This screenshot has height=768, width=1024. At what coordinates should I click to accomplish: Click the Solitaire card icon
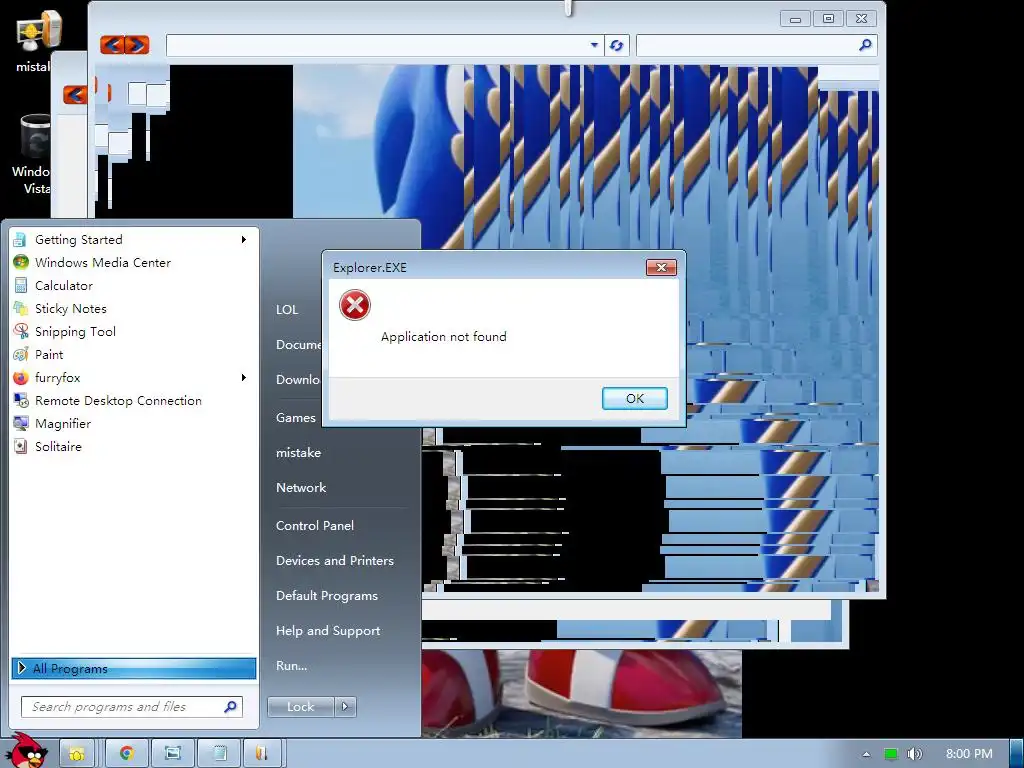pos(21,447)
